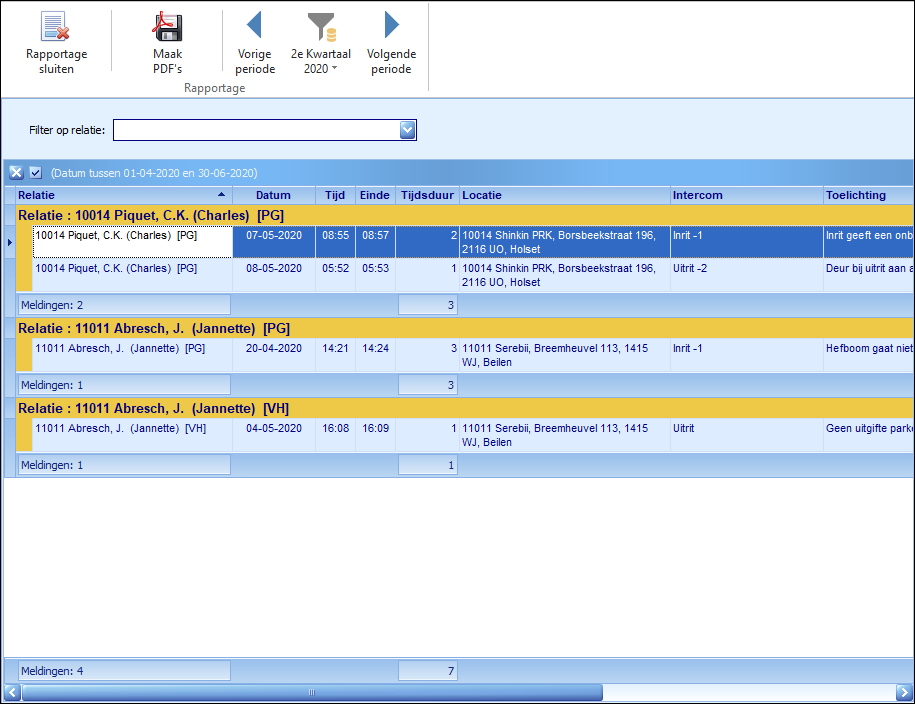
Task: Click date cell 08-05-2020
Action: coord(274,275)
